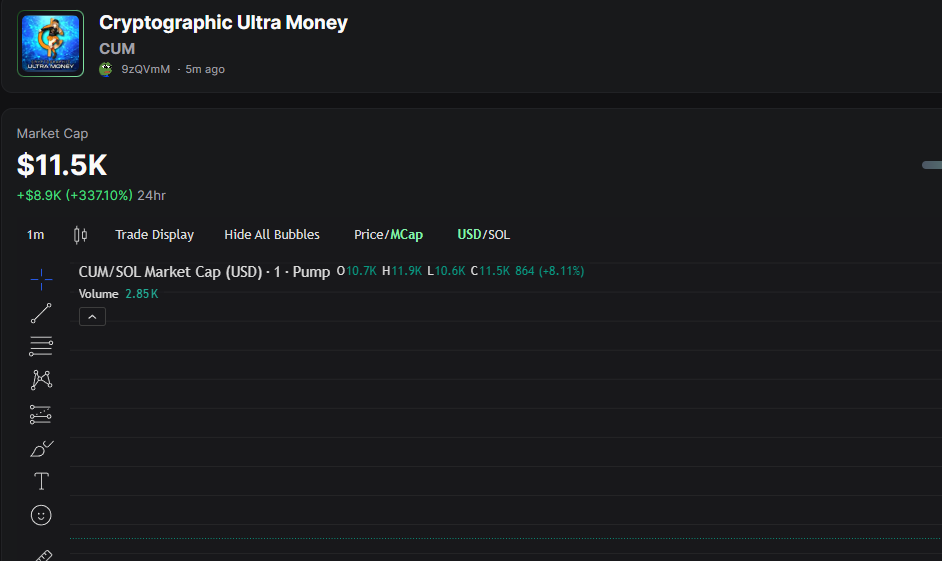Click the close value C11.5K
942x561 pixels.
(490, 271)
